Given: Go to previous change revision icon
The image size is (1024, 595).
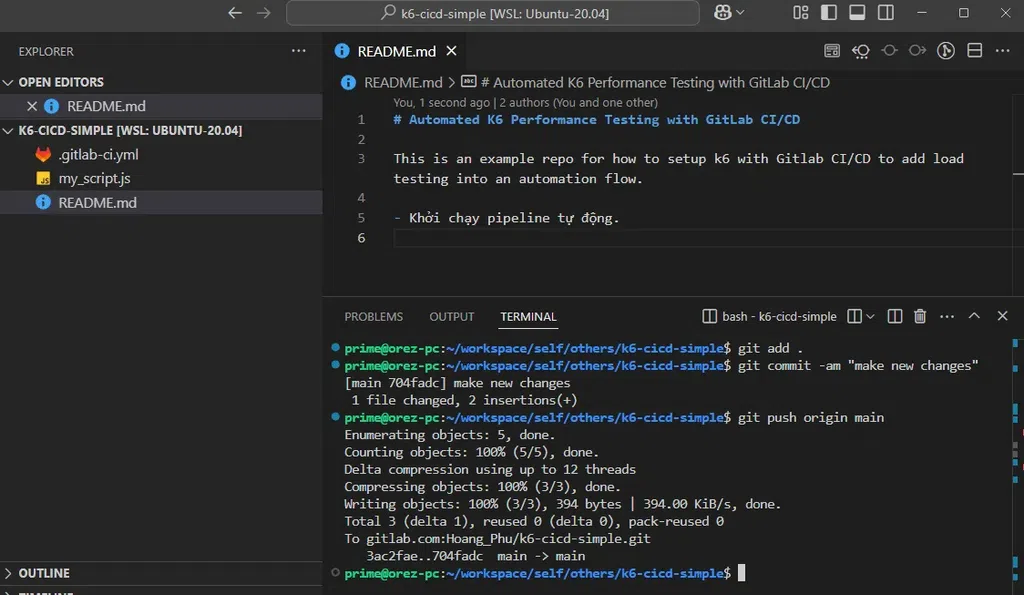Looking at the screenshot, I should coord(889,50).
